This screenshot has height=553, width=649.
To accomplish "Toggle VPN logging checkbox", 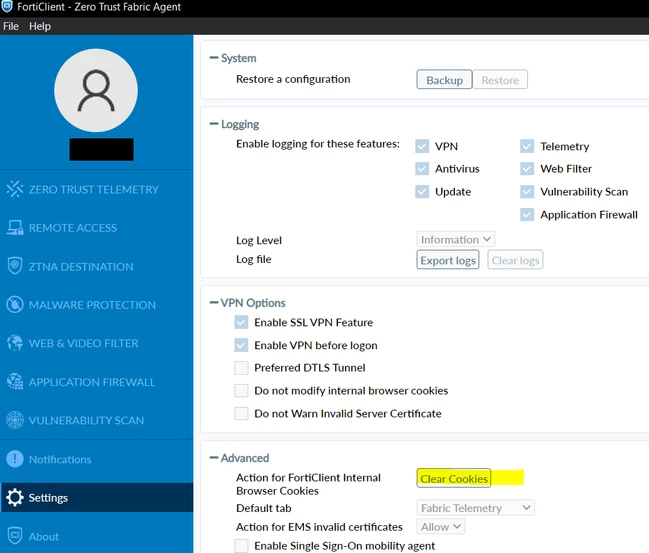I will point(422,146).
